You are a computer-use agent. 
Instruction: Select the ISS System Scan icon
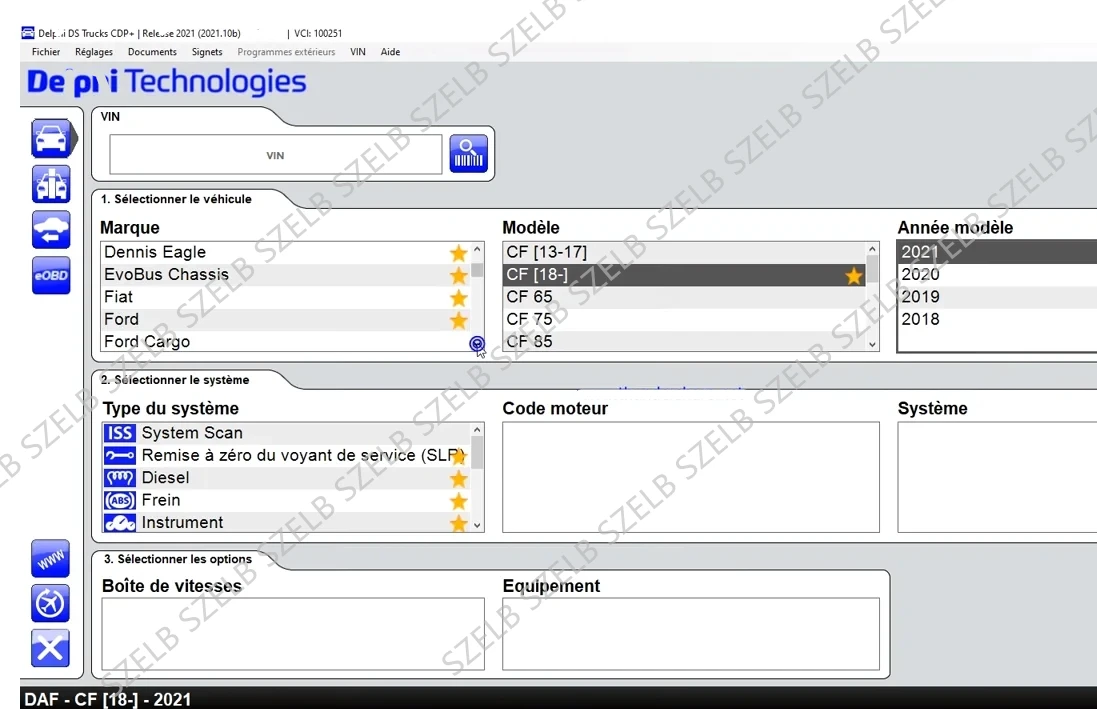pos(120,433)
